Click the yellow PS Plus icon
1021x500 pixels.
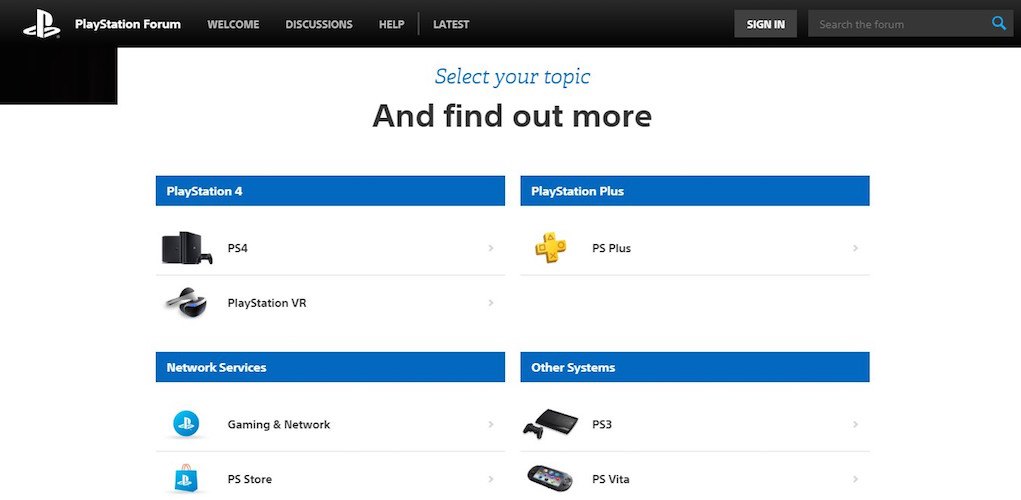[x=551, y=248]
